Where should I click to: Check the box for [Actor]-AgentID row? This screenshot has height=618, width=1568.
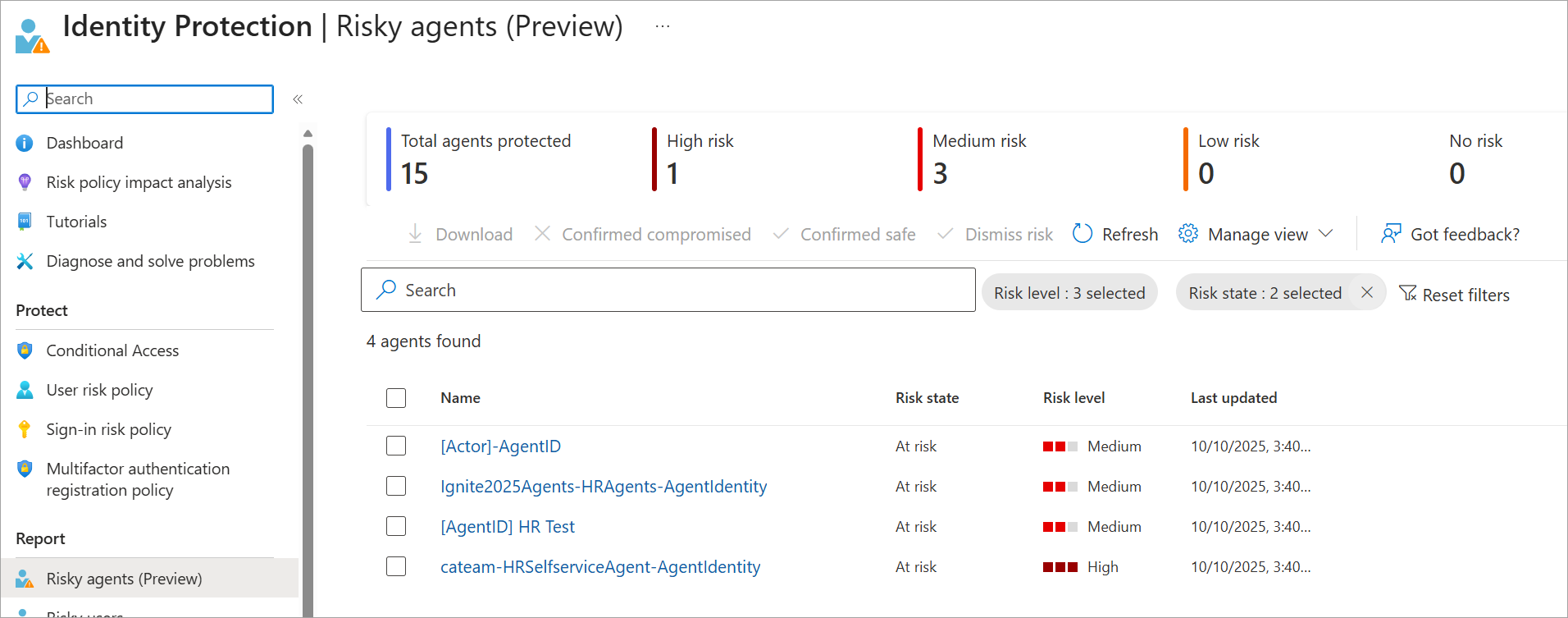click(396, 446)
